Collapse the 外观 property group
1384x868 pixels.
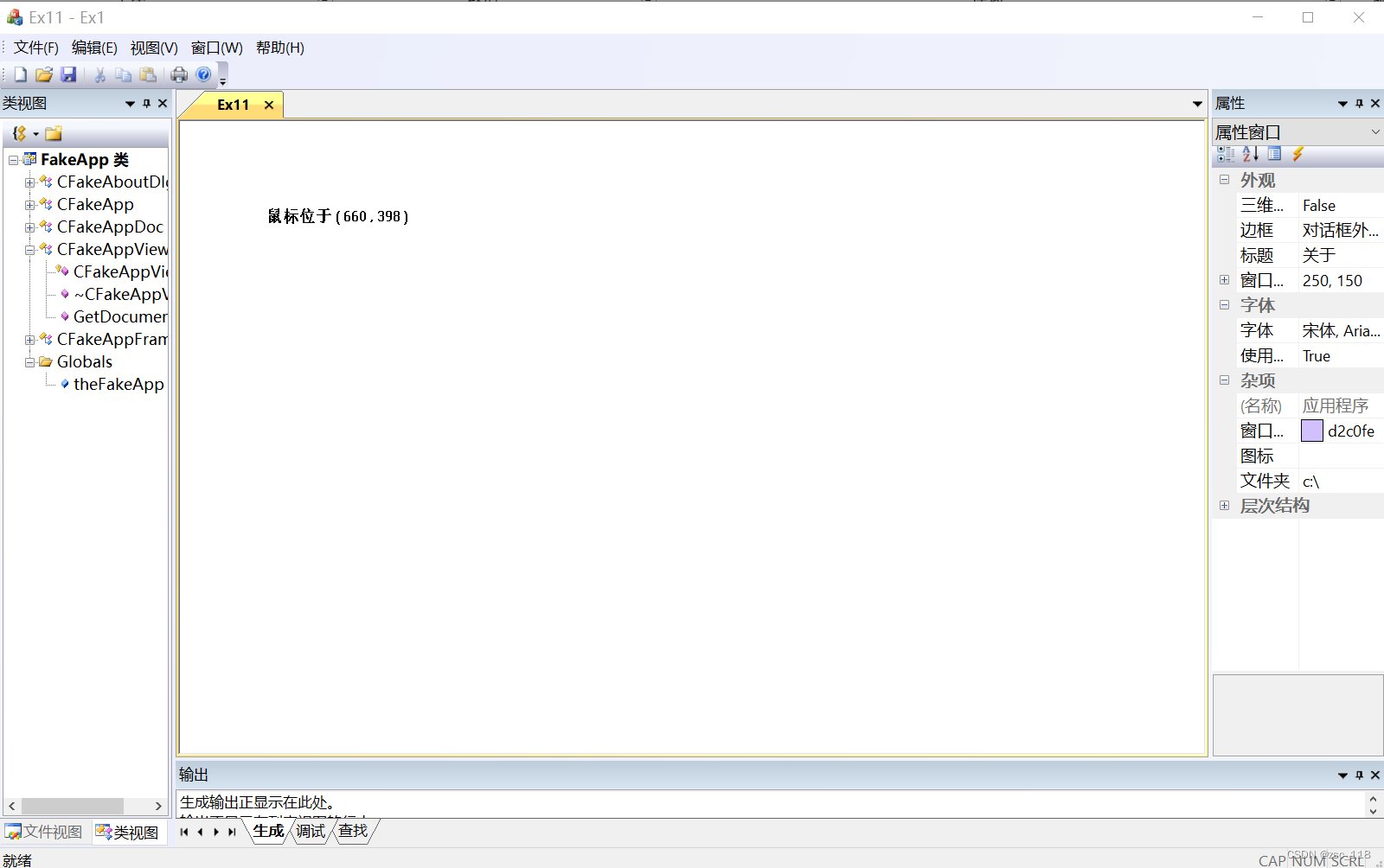pyautogui.click(x=1224, y=180)
